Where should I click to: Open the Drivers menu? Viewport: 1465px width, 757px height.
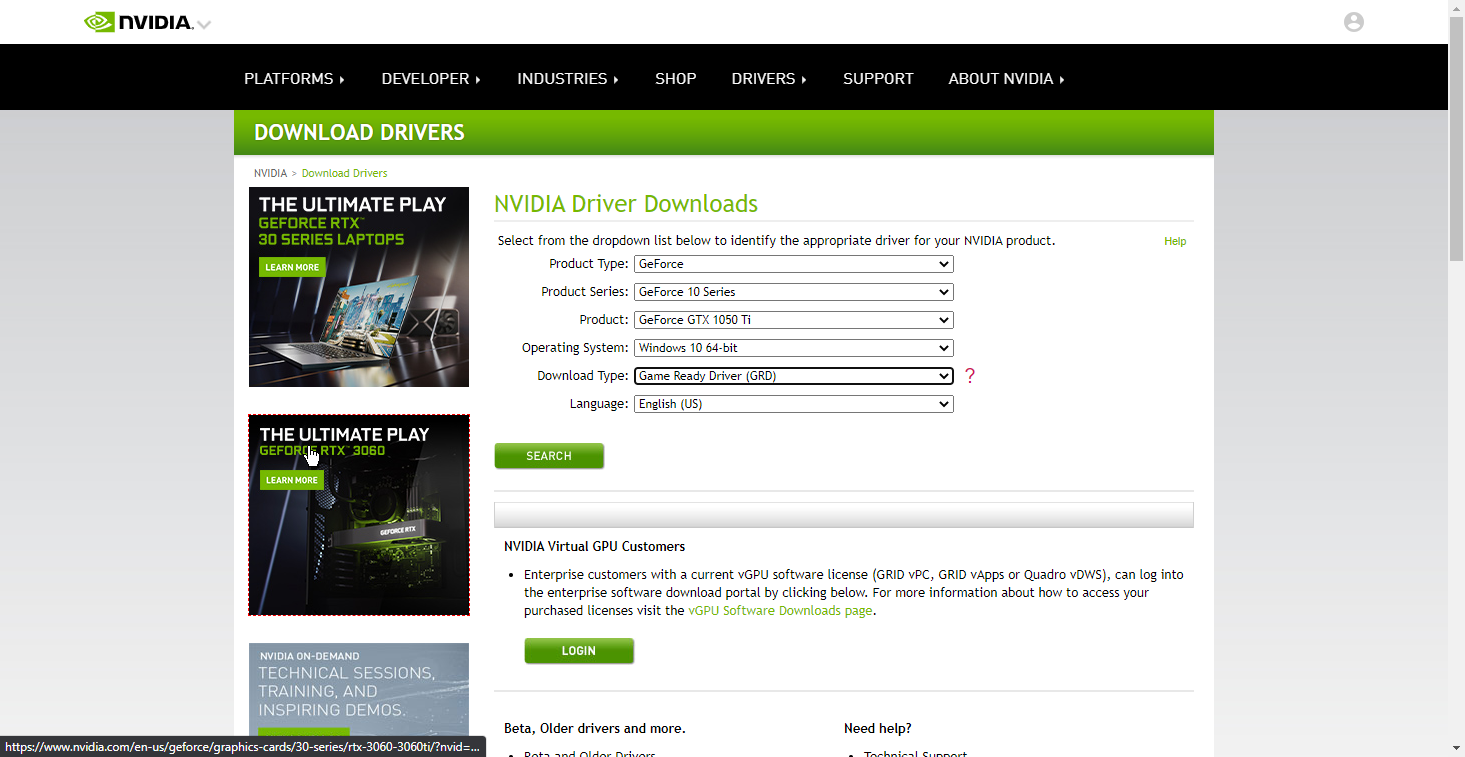click(768, 79)
